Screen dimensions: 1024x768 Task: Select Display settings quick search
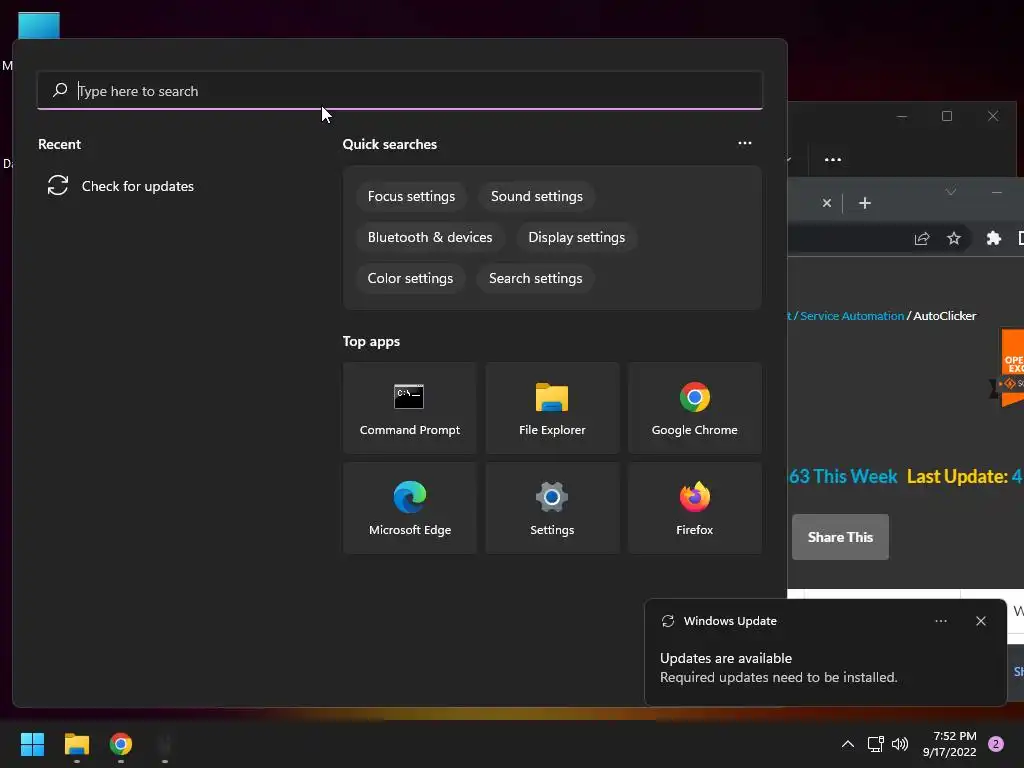(x=576, y=238)
